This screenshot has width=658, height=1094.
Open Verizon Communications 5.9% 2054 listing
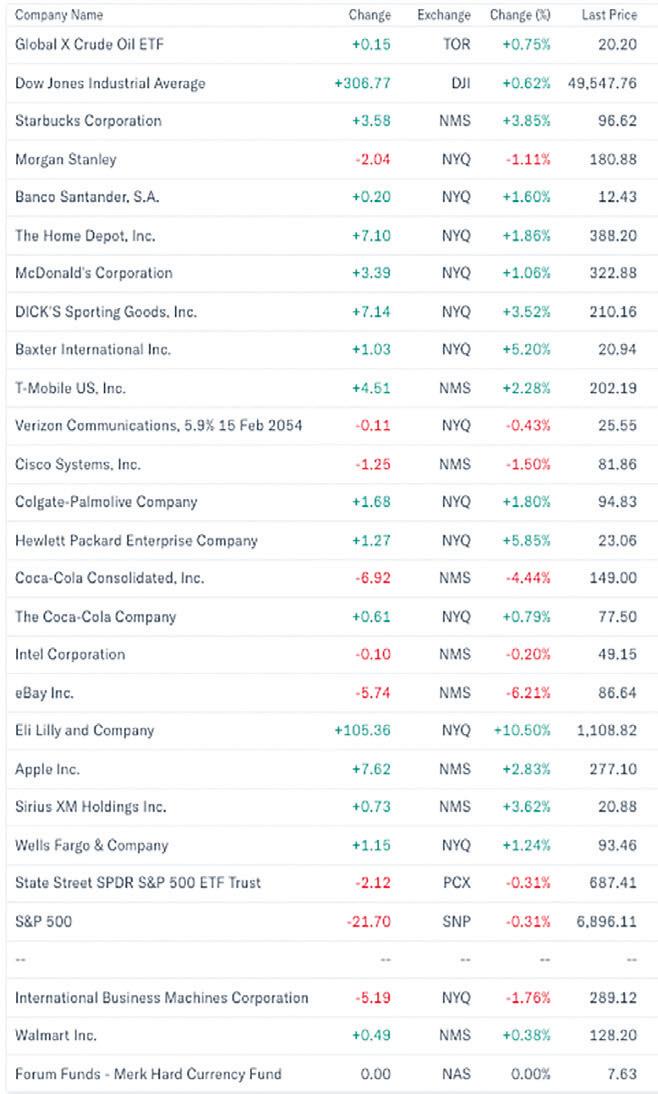[158, 426]
